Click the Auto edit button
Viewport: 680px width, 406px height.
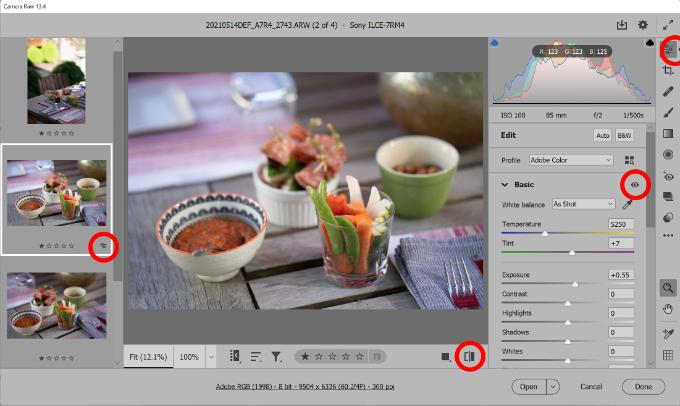pyautogui.click(x=602, y=135)
